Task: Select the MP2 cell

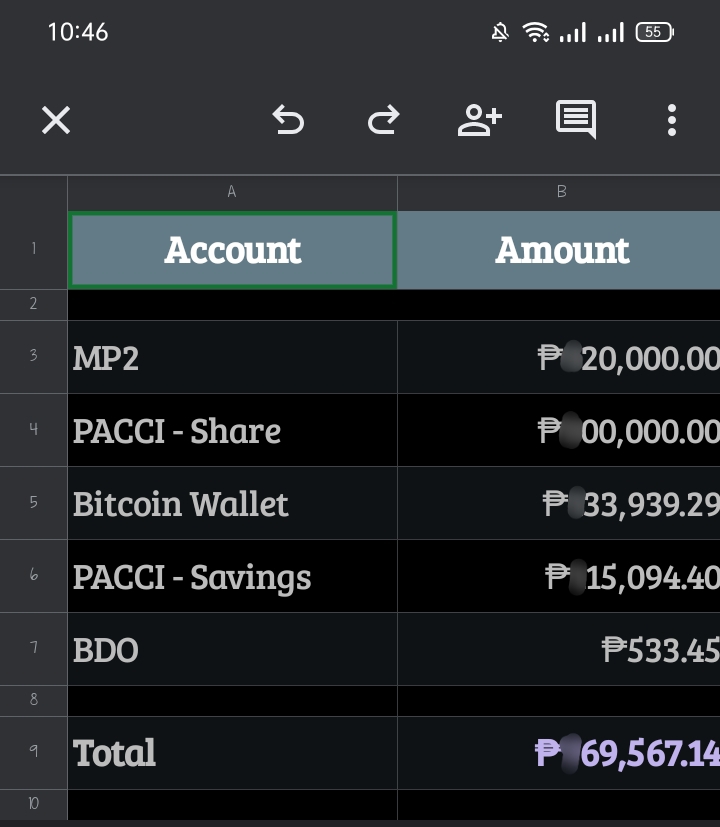Action: (232, 357)
